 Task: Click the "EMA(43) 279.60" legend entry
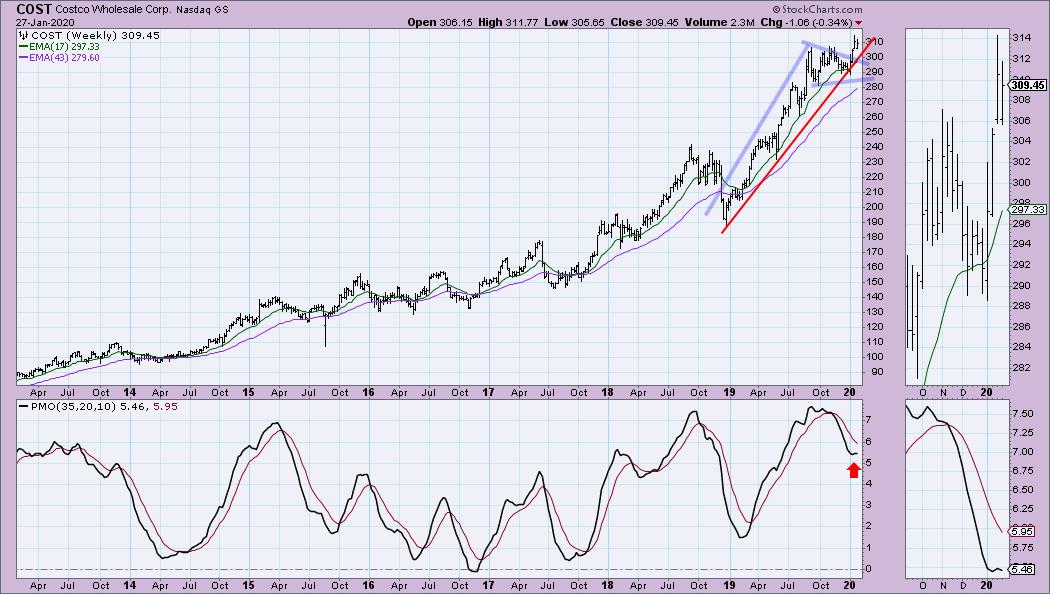(x=64, y=58)
